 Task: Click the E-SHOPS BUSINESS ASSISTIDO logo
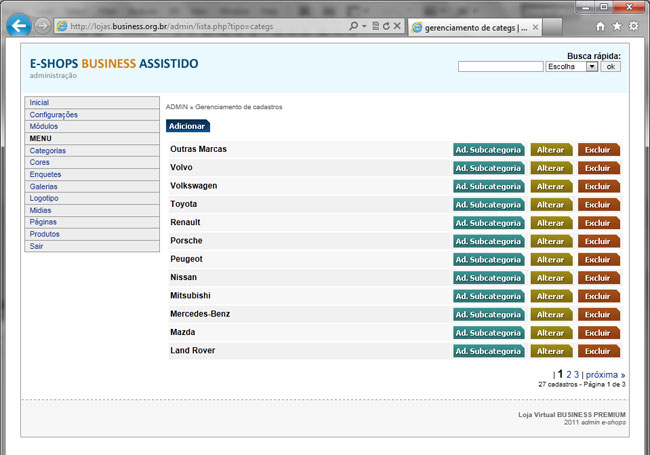[x=114, y=63]
